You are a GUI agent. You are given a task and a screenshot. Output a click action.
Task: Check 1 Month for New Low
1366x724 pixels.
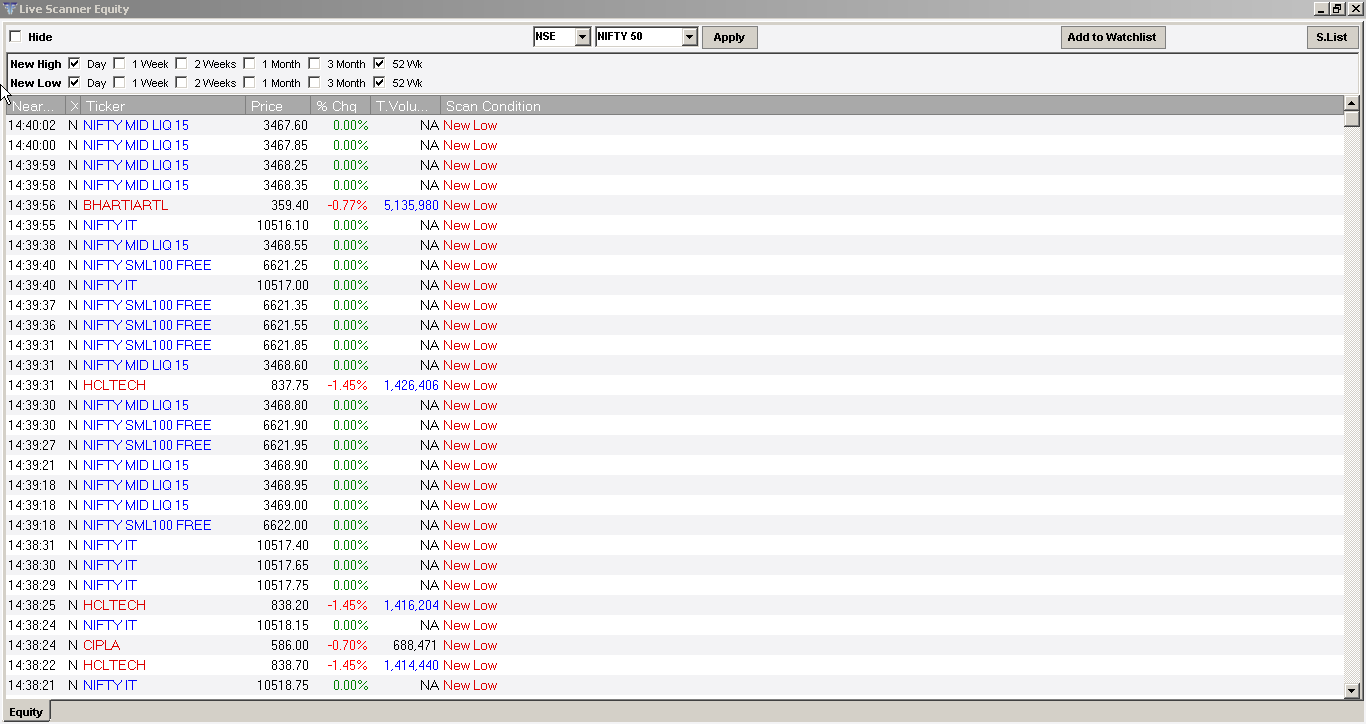click(x=249, y=83)
